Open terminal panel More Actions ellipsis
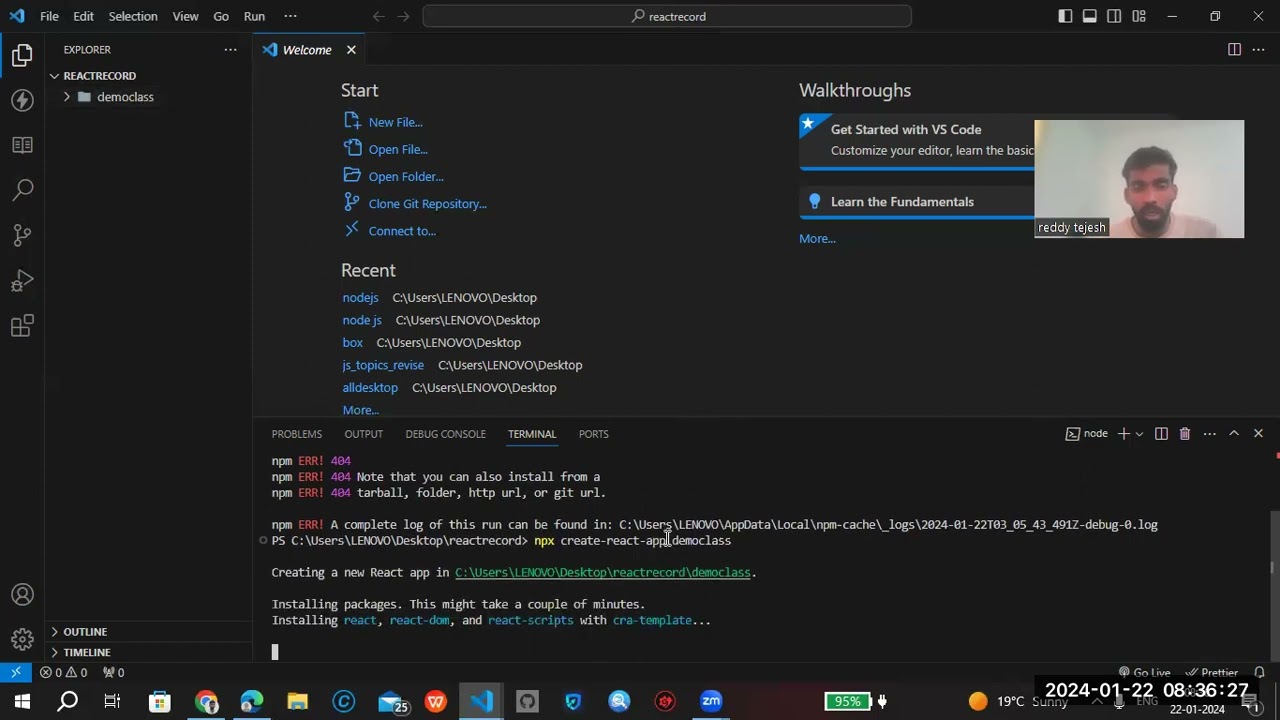1280x720 pixels. (1209, 434)
